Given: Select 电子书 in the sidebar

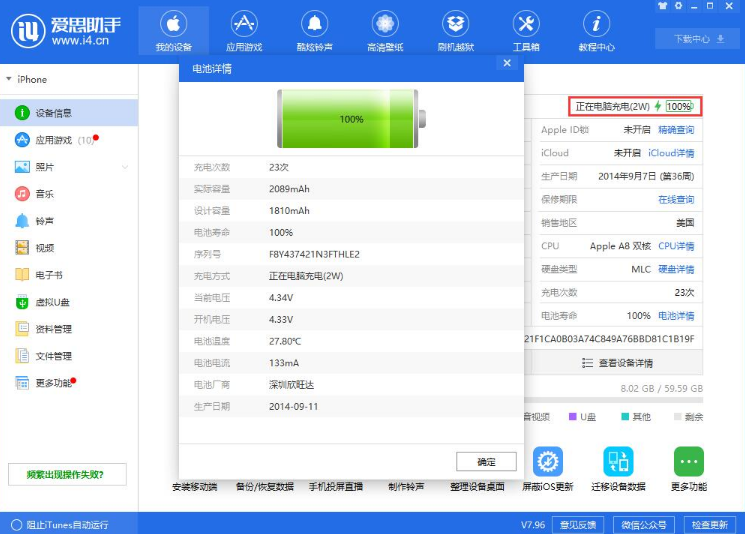Looking at the screenshot, I should tap(69, 275).
